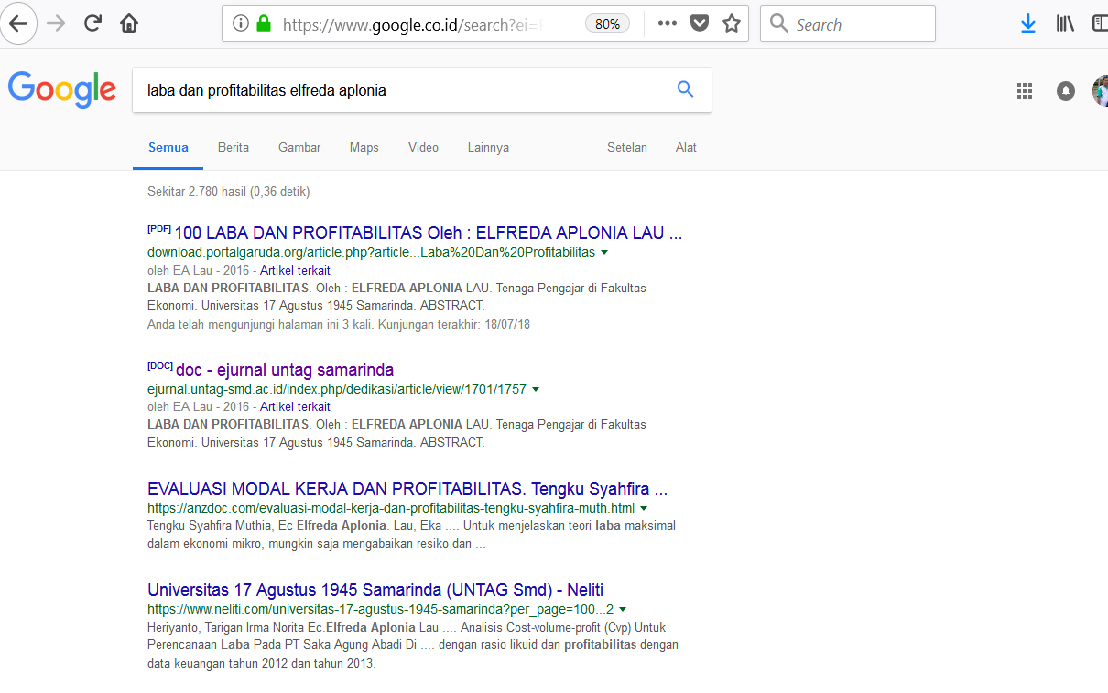
Task: Expand the portalgaruda result URL arrow
Action: (605, 252)
